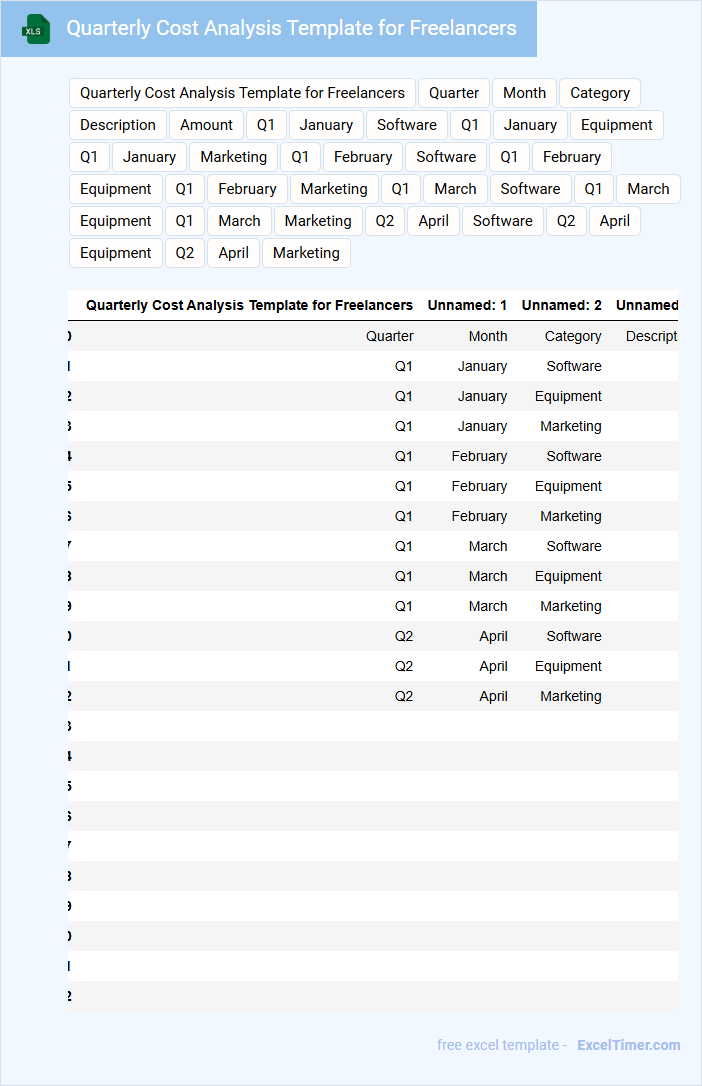The width and height of the screenshot is (702, 1086).
Task: Click the 'Quarter' cell in the table
Action: tap(390, 336)
